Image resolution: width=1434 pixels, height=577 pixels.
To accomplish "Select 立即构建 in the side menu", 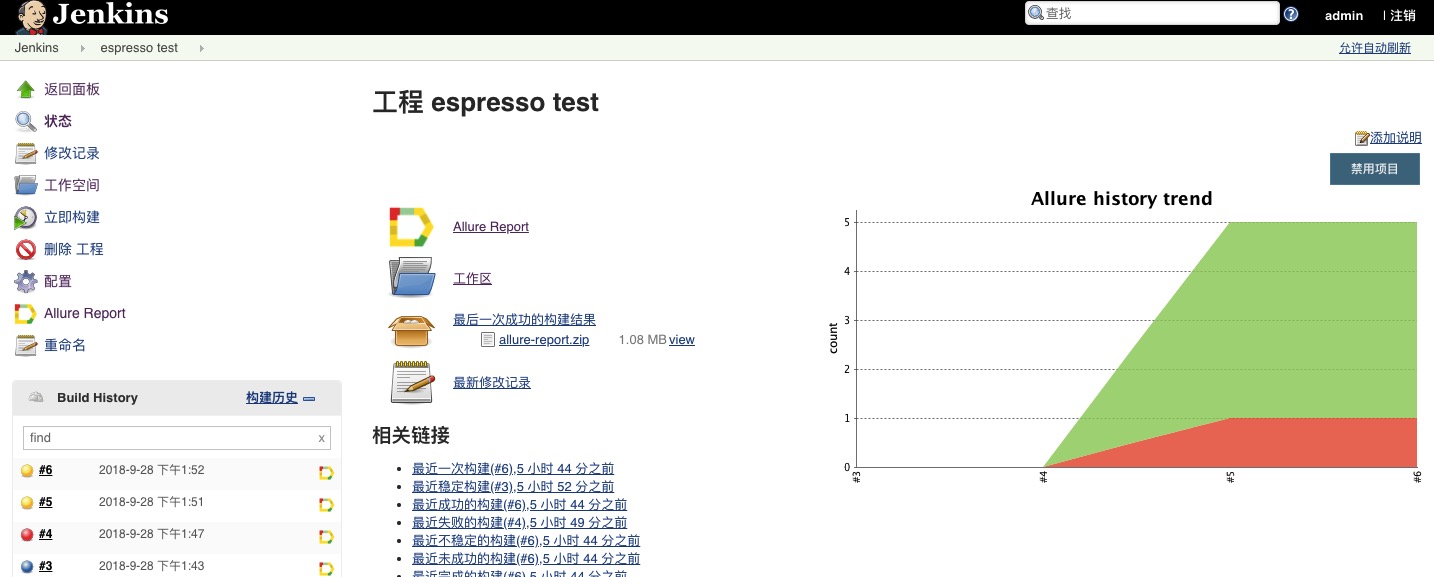I will coord(72,217).
